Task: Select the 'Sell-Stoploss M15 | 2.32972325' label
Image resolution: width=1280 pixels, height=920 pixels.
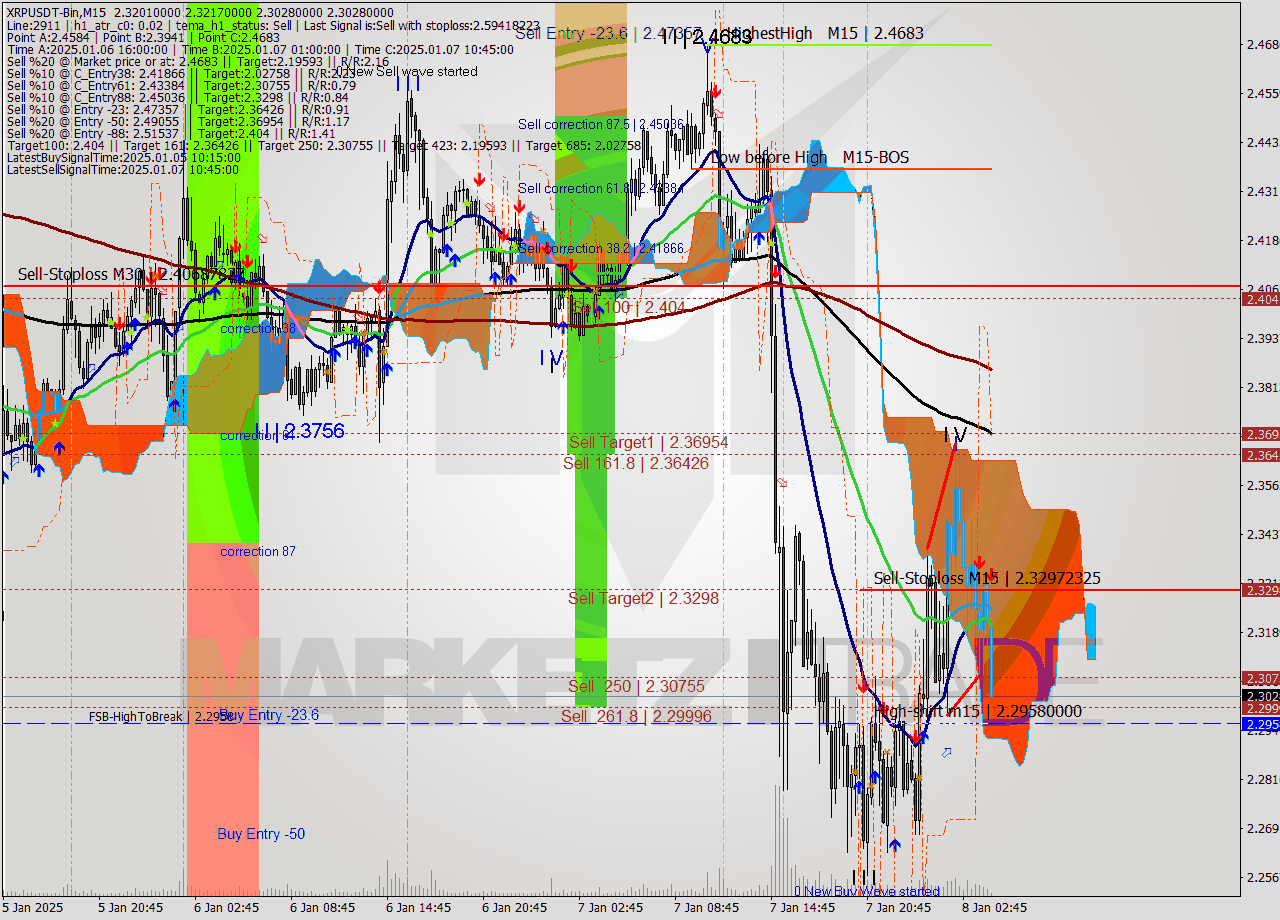Action: pyautogui.click(x=987, y=578)
